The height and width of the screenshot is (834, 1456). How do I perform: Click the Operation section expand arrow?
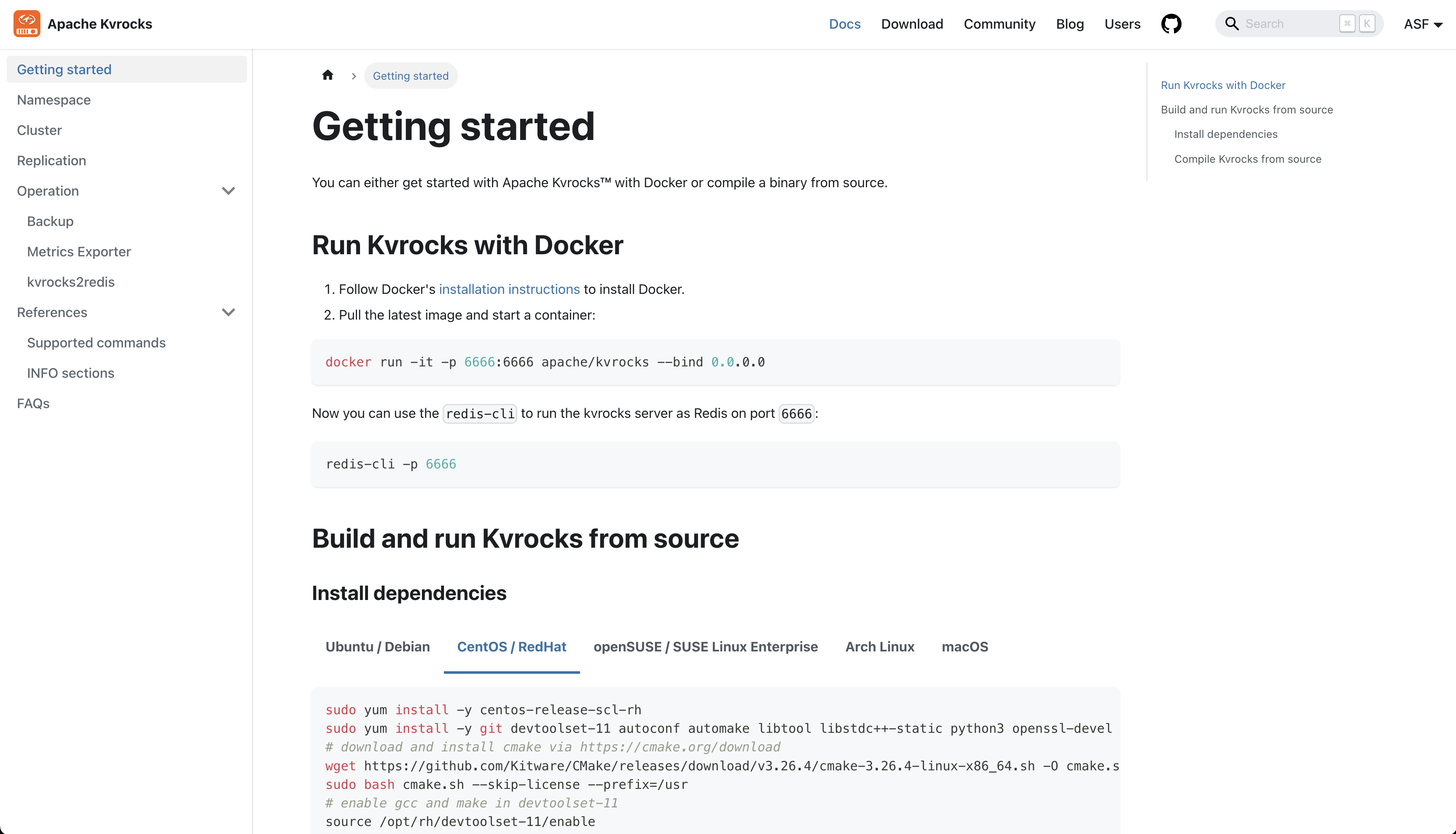pos(227,191)
